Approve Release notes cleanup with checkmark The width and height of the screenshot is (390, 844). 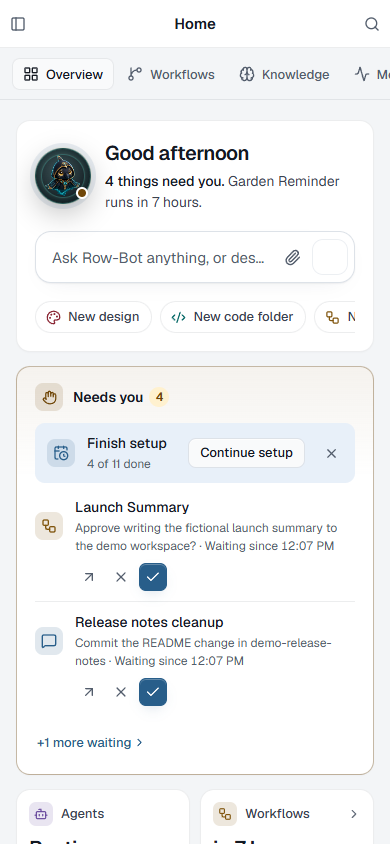click(153, 692)
